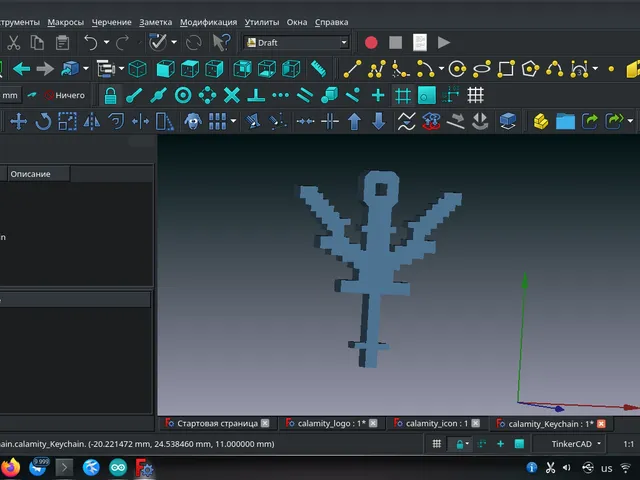Click the Draft Scale tool
Image resolution: width=640 pixels, height=480 pixels.
pyautogui.click(x=67, y=122)
